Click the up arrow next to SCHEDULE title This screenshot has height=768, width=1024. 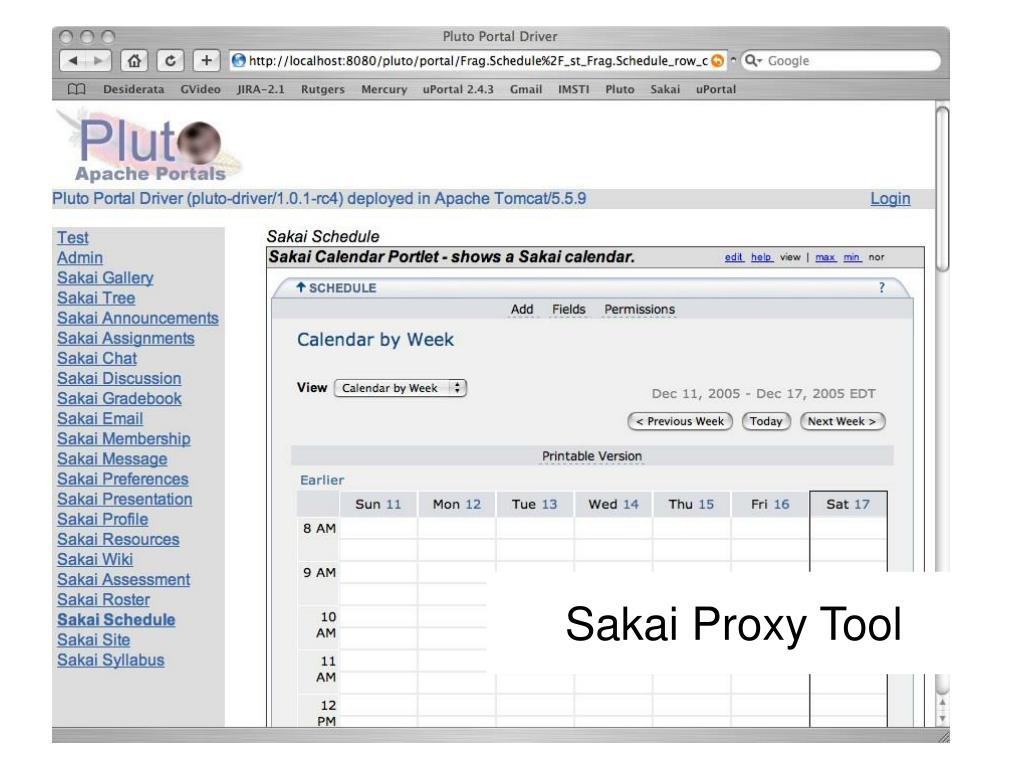point(301,287)
